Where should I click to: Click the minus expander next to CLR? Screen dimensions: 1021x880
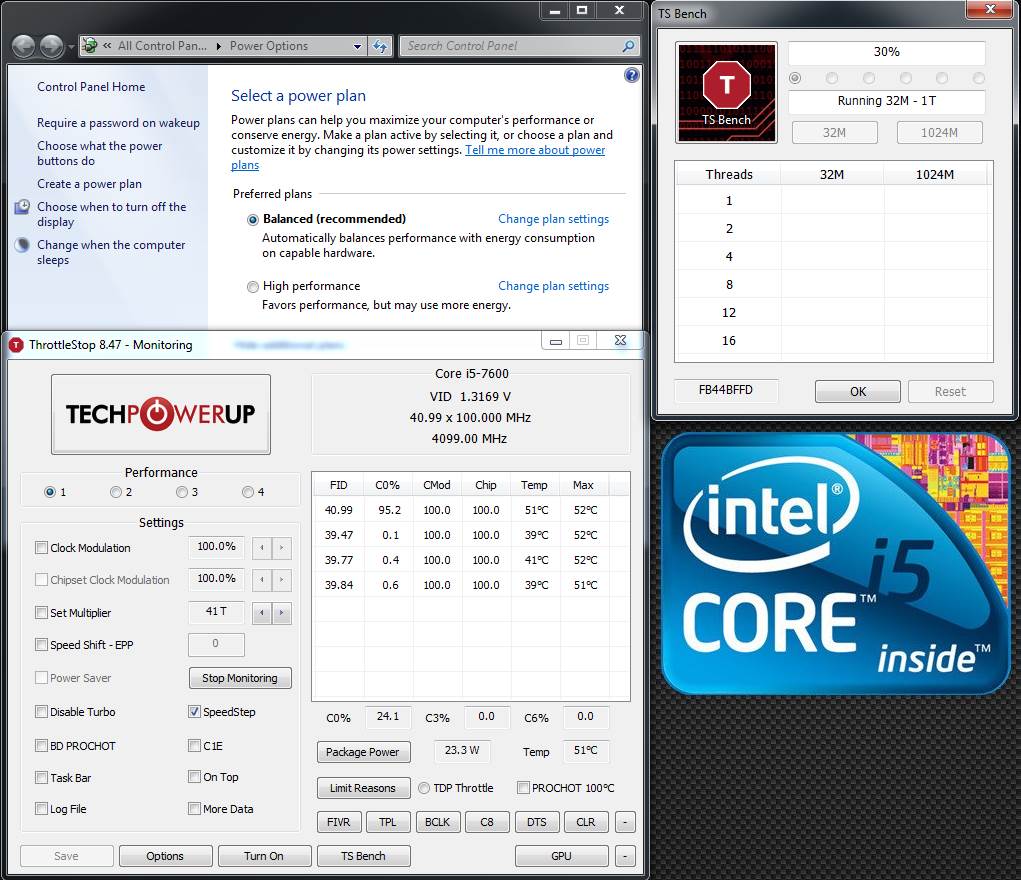[625, 822]
